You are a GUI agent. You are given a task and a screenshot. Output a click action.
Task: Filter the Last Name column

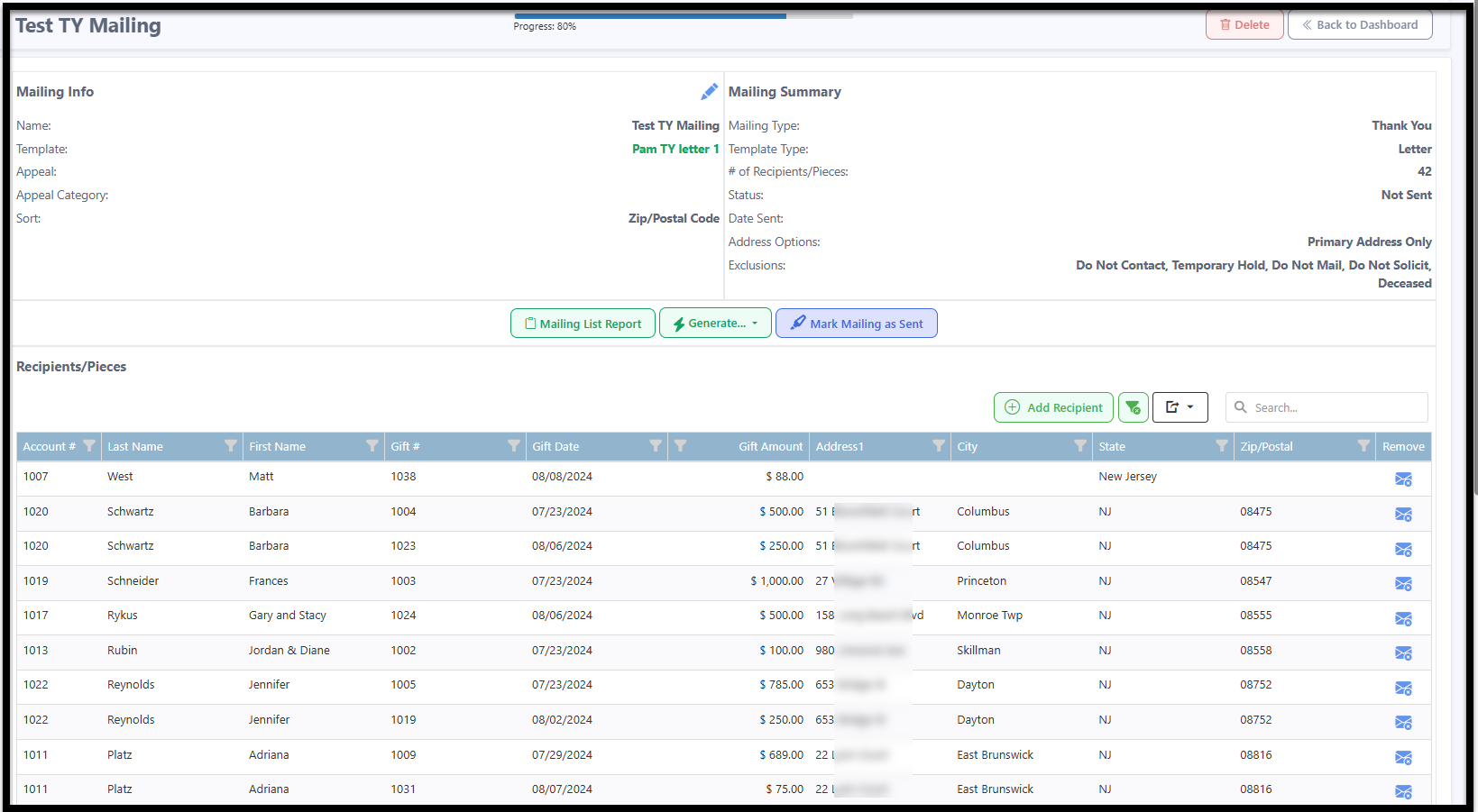[231, 446]
